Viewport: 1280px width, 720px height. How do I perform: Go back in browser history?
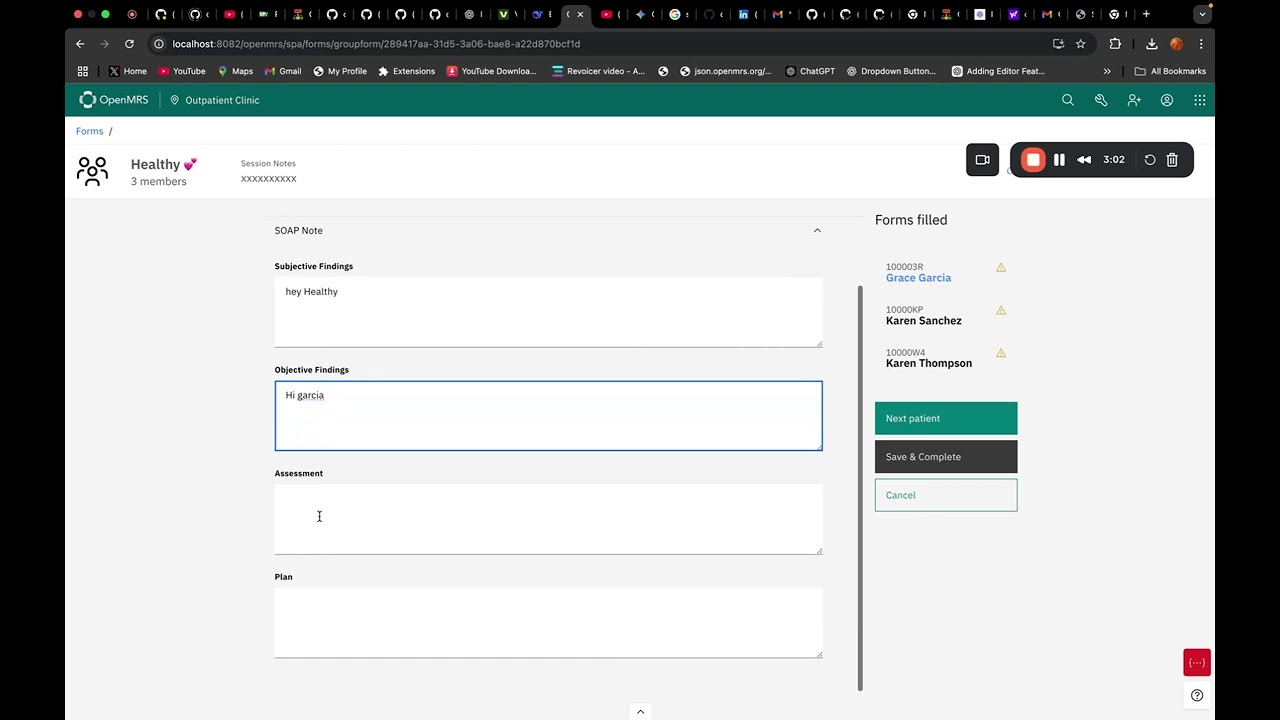(80, 44)
